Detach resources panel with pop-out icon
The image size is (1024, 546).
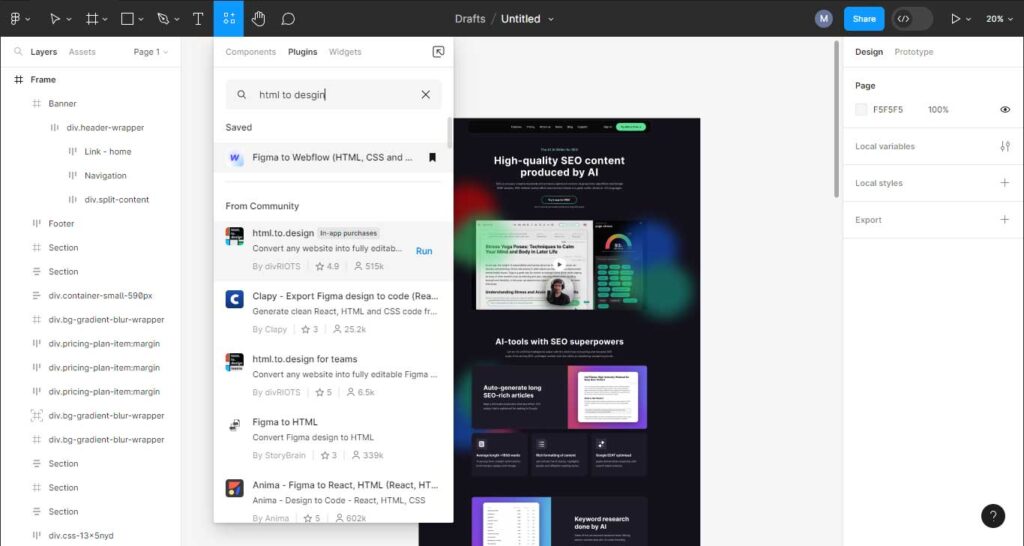click(438, 52)
